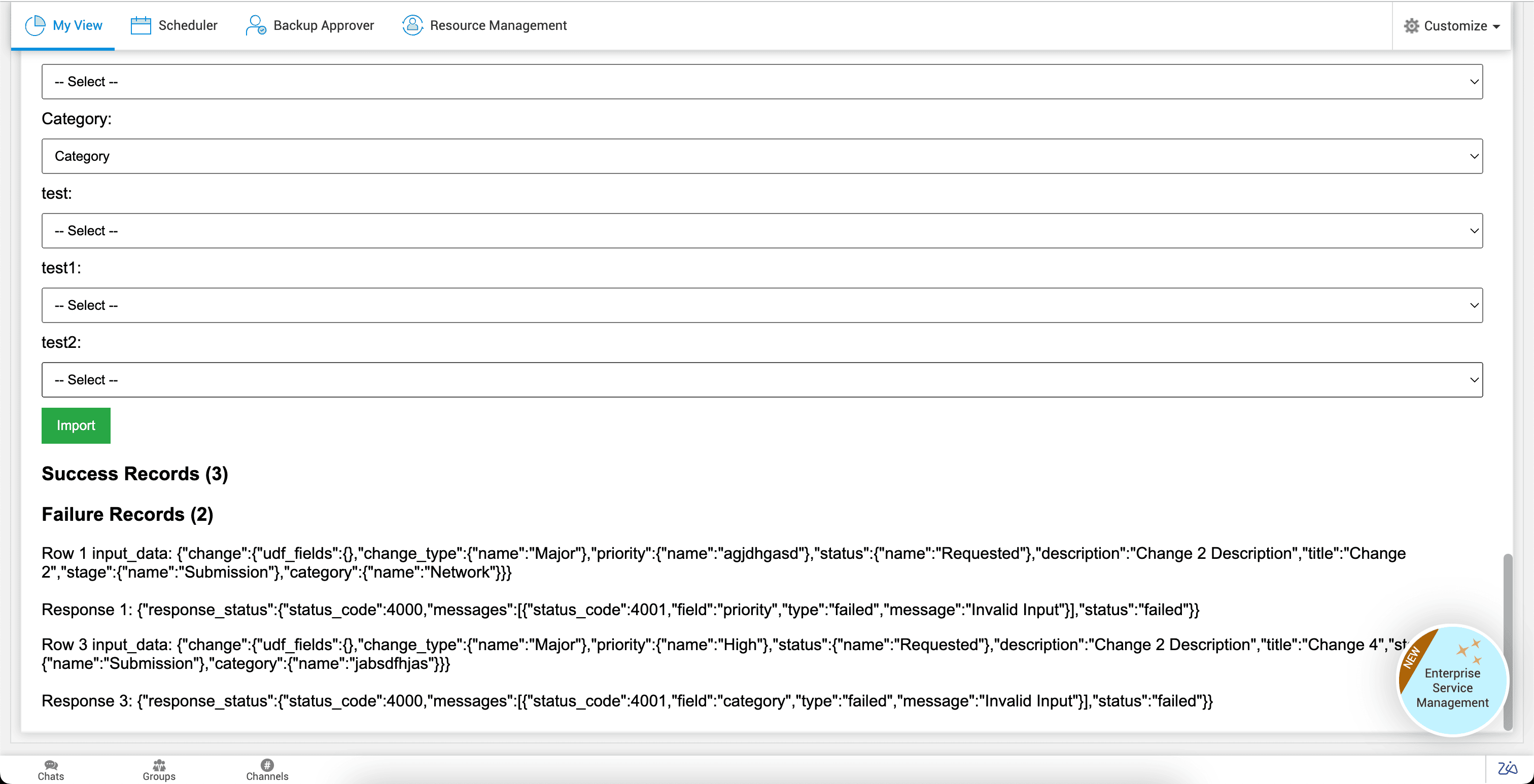This screenshot has height=784, width=1534.
Task: Click the vertical scrollbar thumb
Action: [x=1507, y=641]
